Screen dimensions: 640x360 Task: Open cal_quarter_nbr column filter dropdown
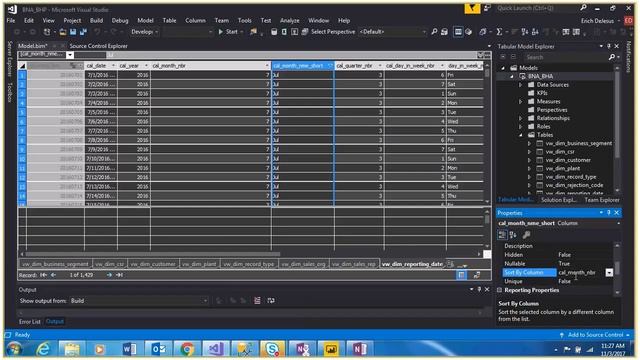[x=380, y=66]
